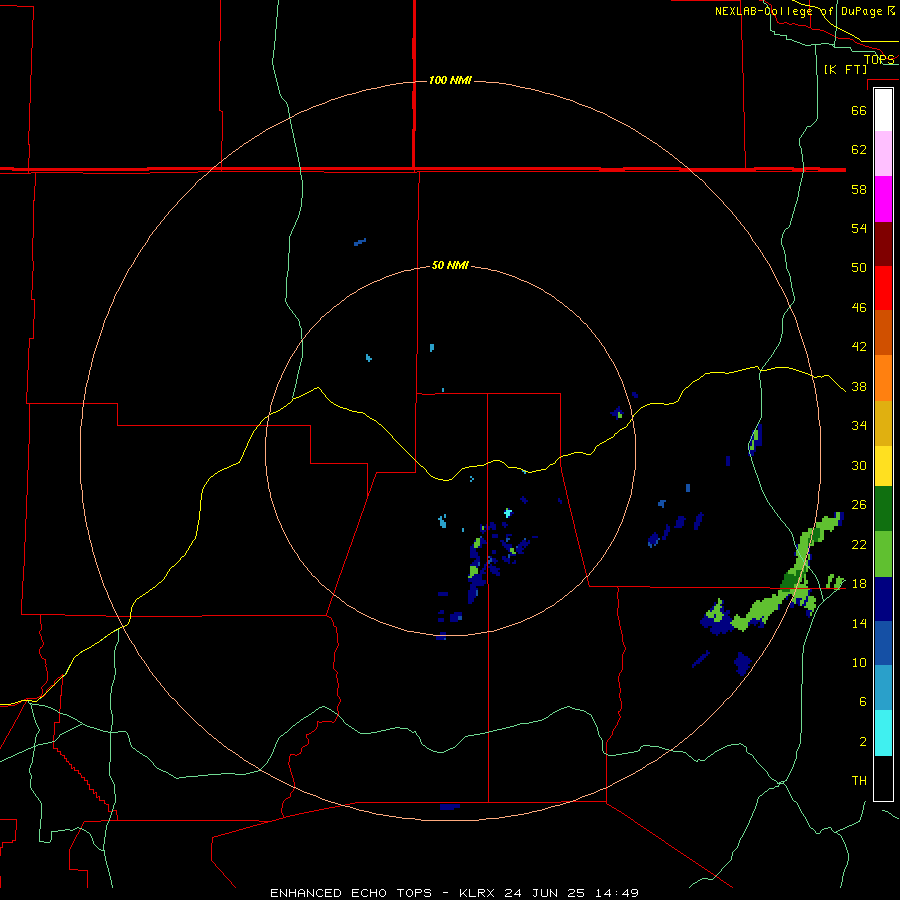Image resolution: width=900 pixels, height=900 pixels.
Task: Click the "42" legend value
Action: point(859,346)
